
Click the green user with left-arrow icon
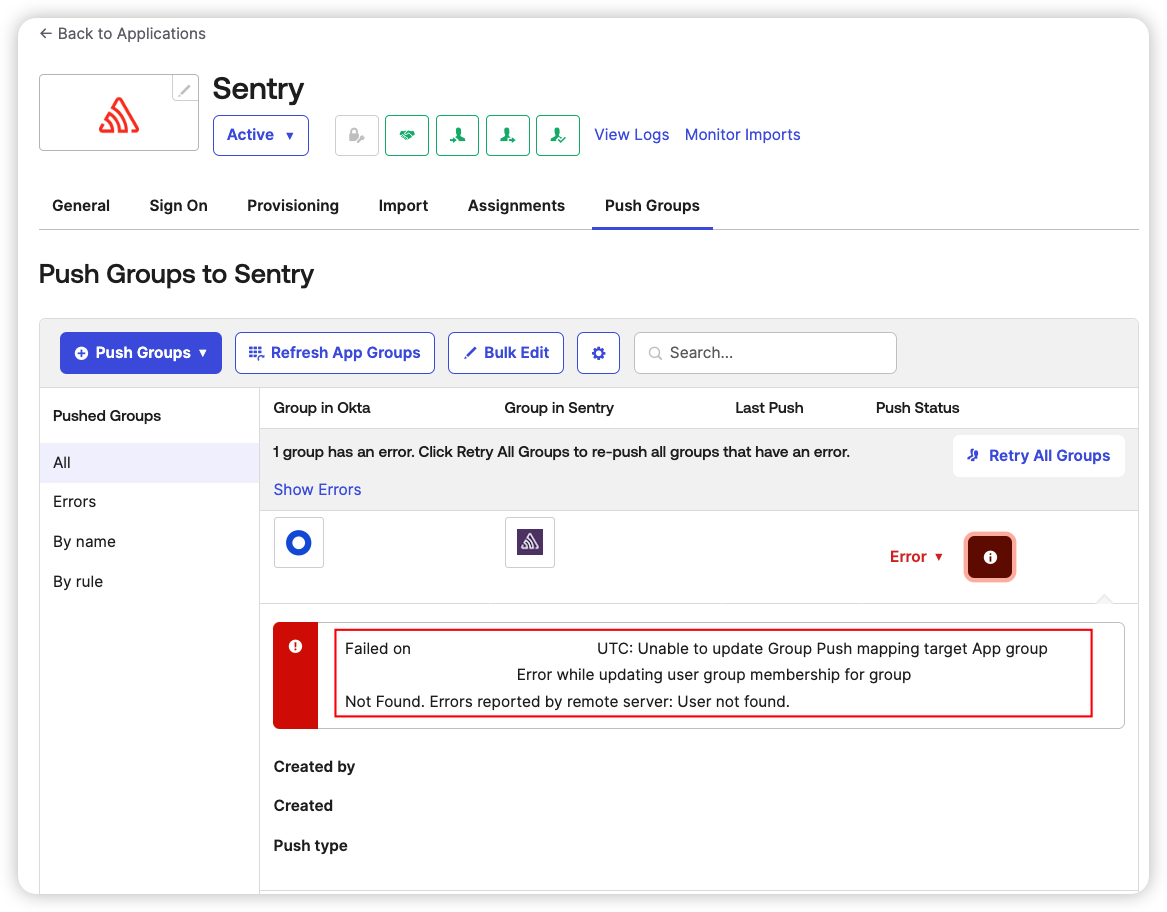(458, 135)
